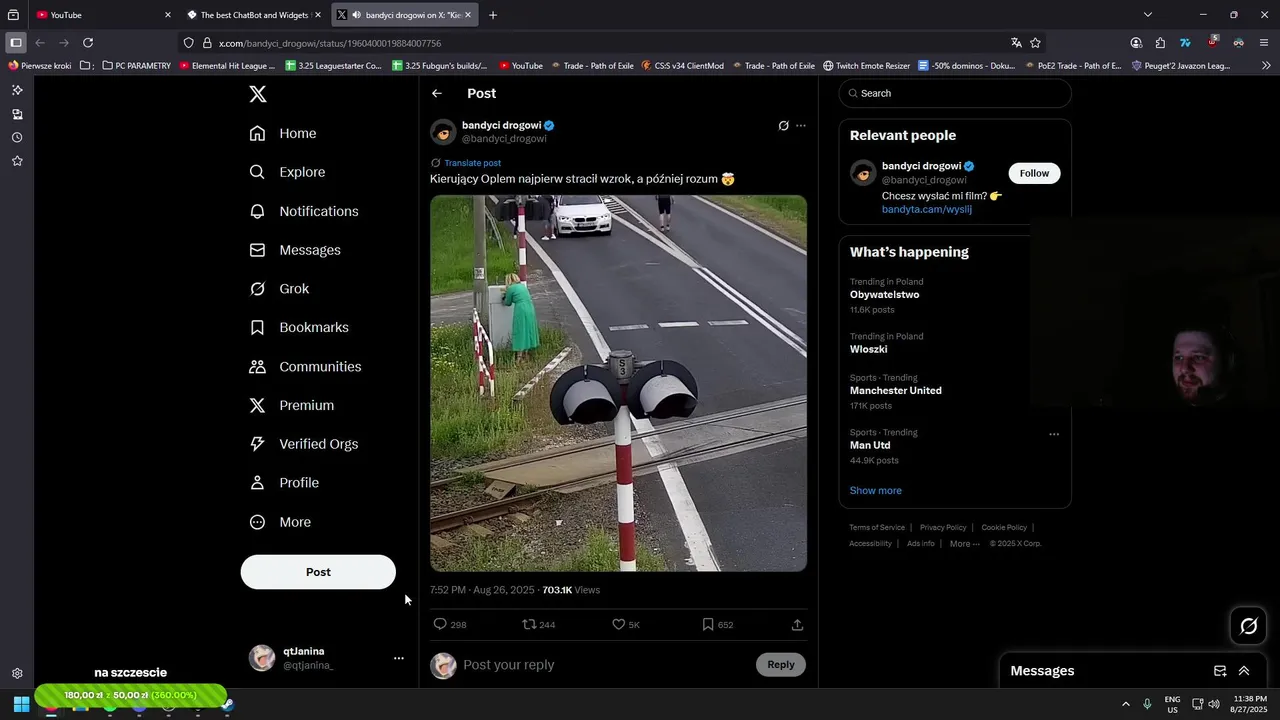Click the X Search box
Screen dimensions: 1280x720
[x=955, y=93]
